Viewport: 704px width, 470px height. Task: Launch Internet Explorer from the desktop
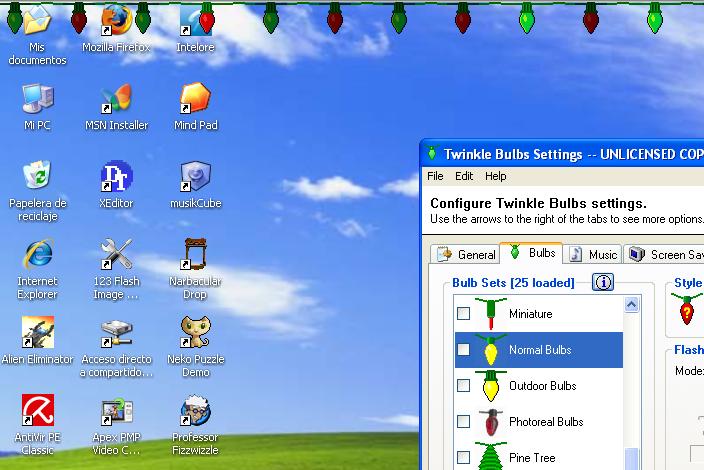coord(38,254)
